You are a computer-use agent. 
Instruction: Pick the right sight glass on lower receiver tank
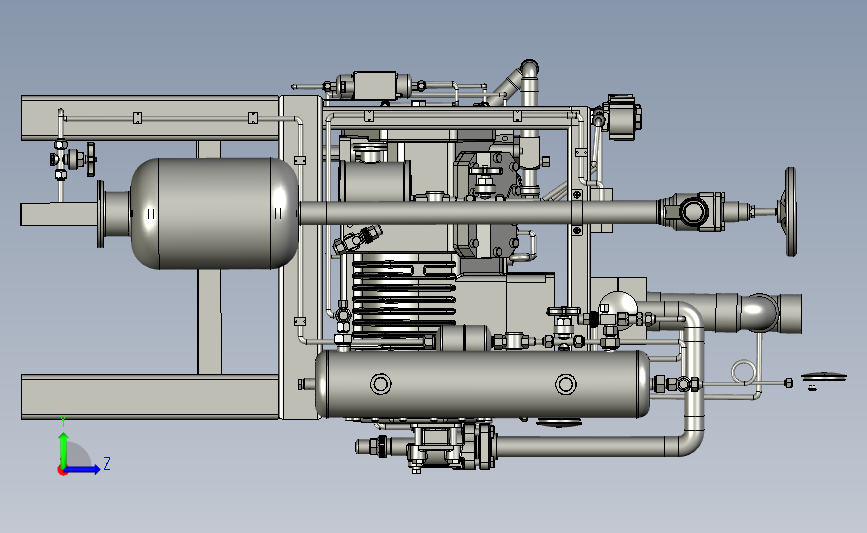tap(566, 384)
